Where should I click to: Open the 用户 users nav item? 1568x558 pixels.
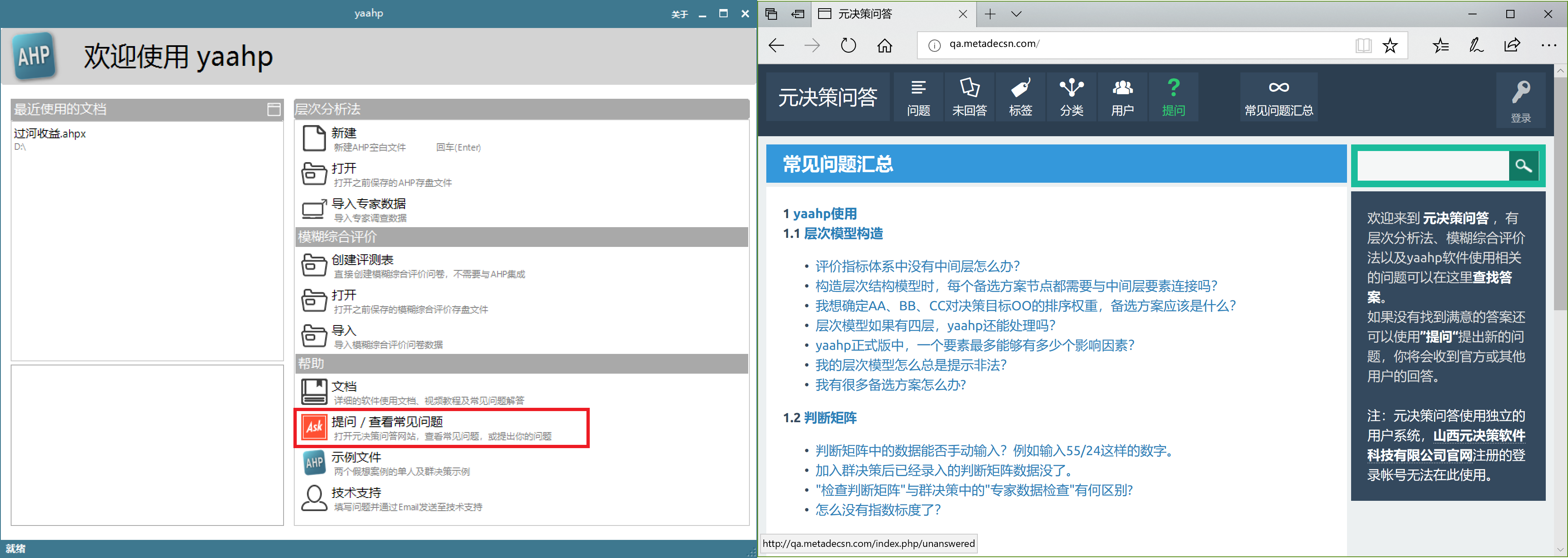coord(1122,98)
